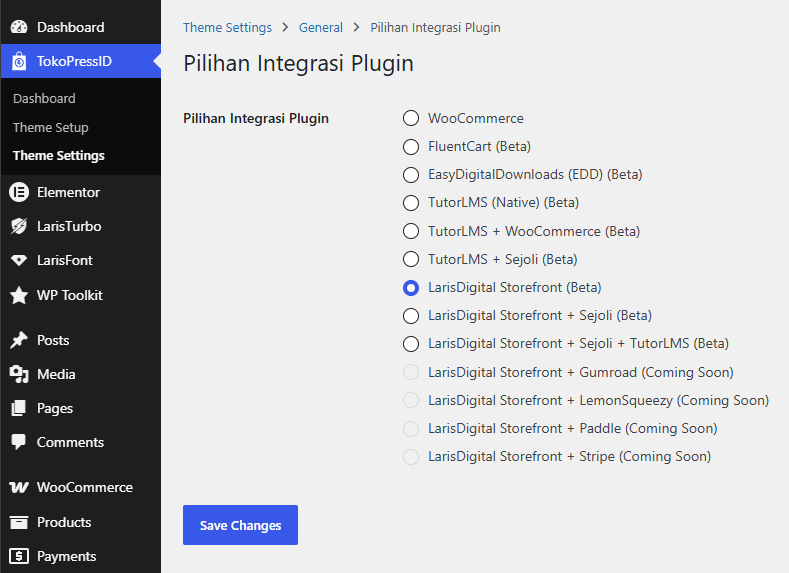Viewport: 789px width, 573px height.
Task: Click the Gumroad (Coming Soon) radio button
Action: (x=411, y=372)
